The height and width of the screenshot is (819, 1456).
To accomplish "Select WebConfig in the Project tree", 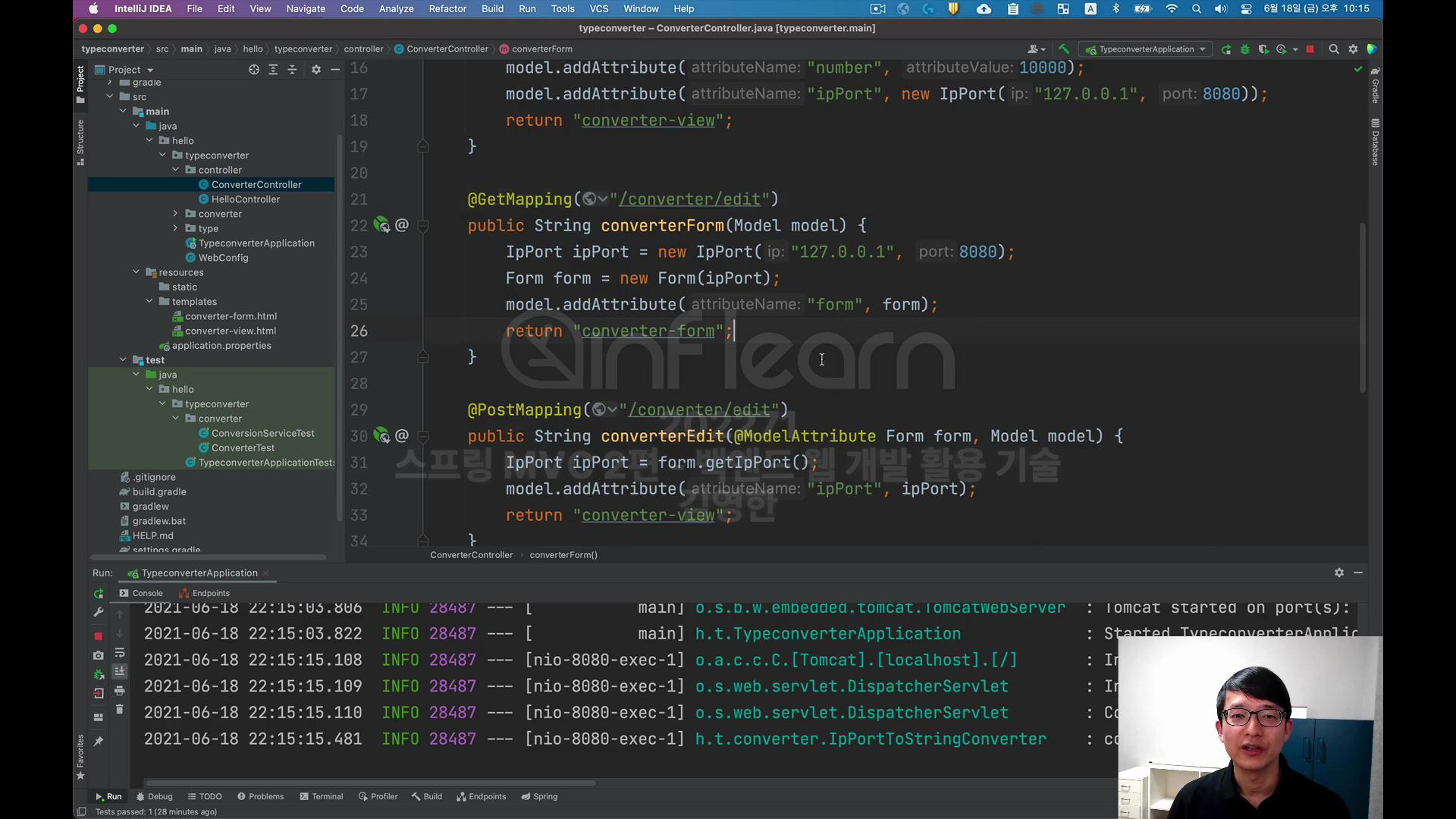I will (223, 258).
